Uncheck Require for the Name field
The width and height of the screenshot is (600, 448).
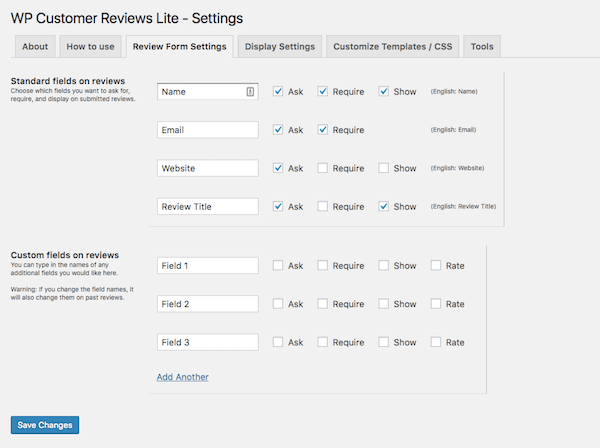[323, 91]
